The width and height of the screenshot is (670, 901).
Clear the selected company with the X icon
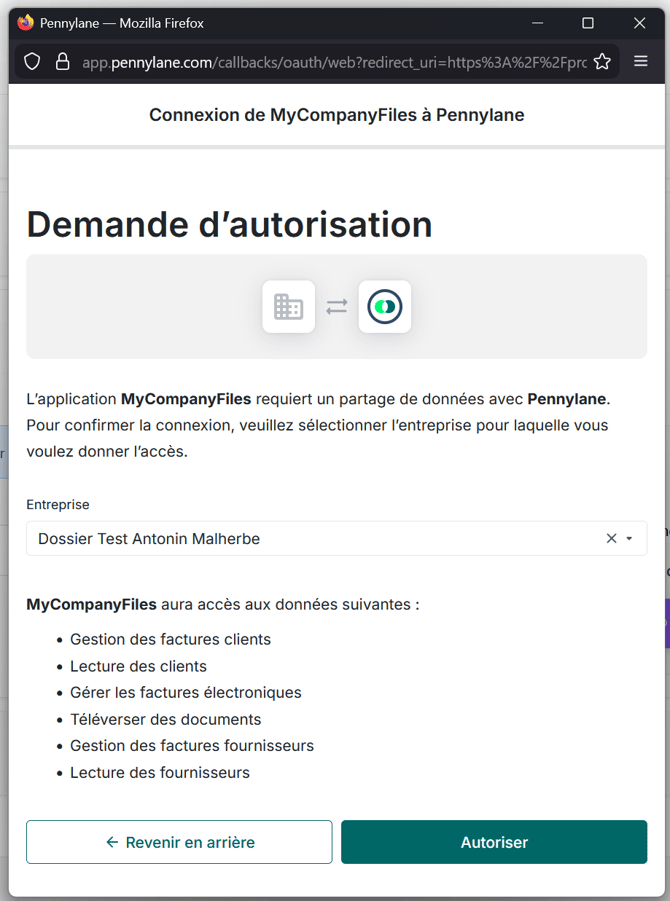click(x=610, y=538)
